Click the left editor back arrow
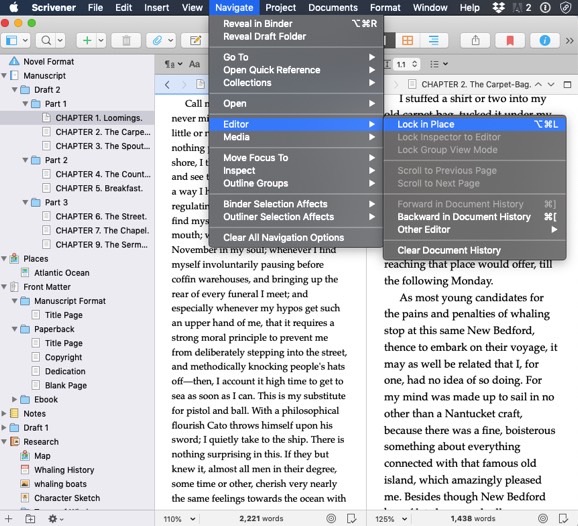578x526 pixels. tap(167, 85)
